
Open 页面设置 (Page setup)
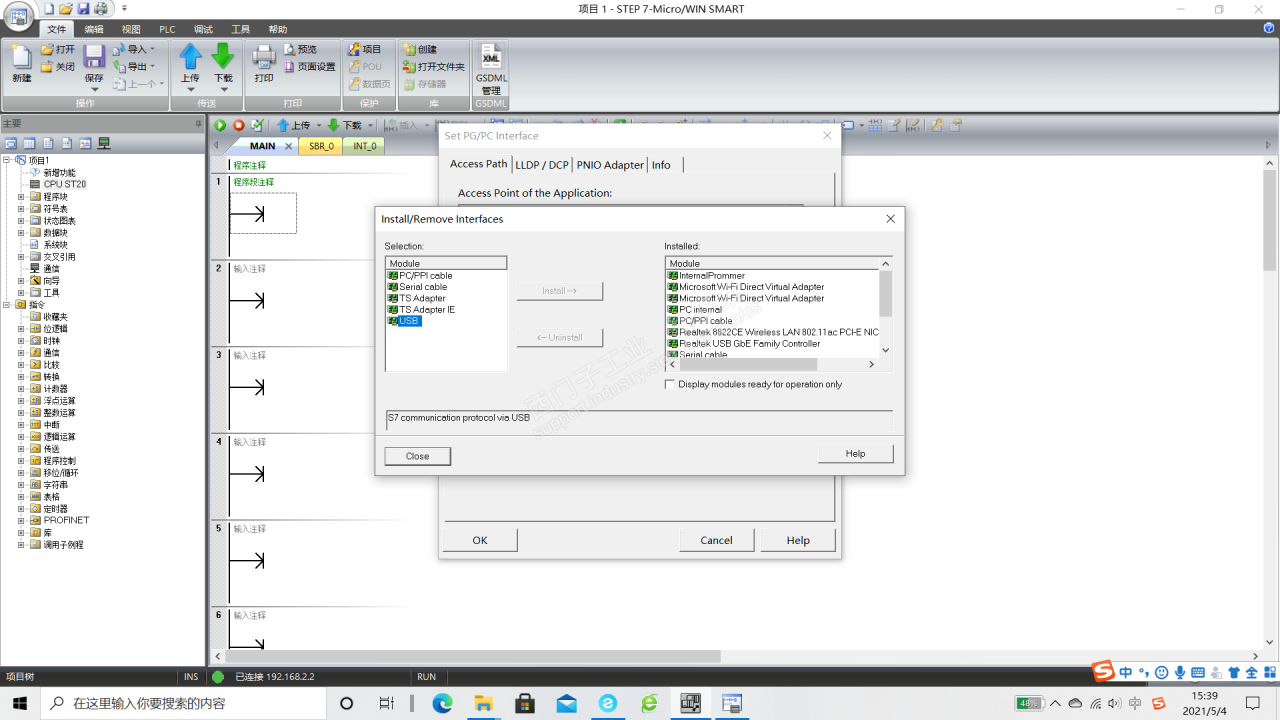tap(310, 67)
